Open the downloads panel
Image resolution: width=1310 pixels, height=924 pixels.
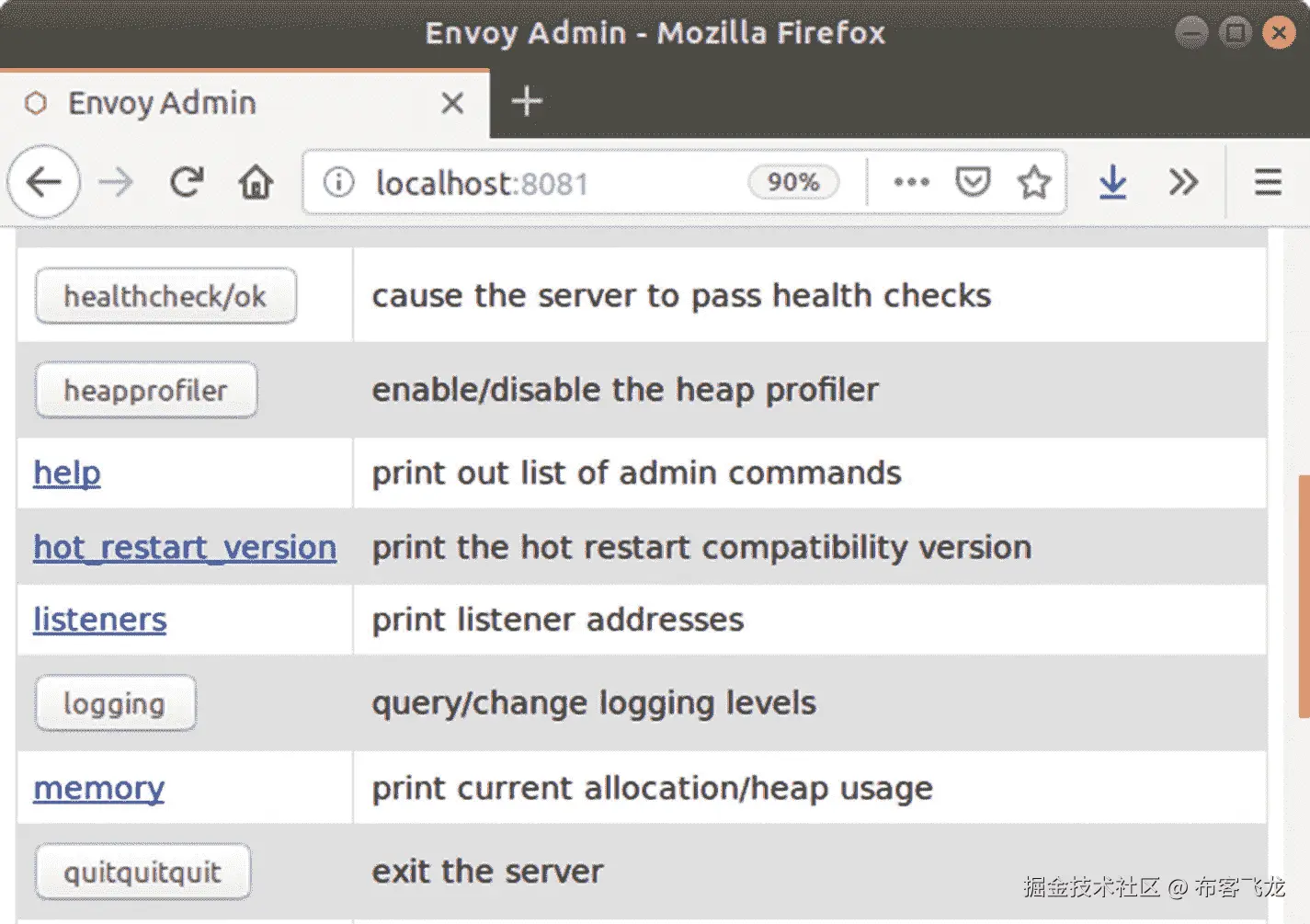pyautogui.click(x=1112, y=182)
